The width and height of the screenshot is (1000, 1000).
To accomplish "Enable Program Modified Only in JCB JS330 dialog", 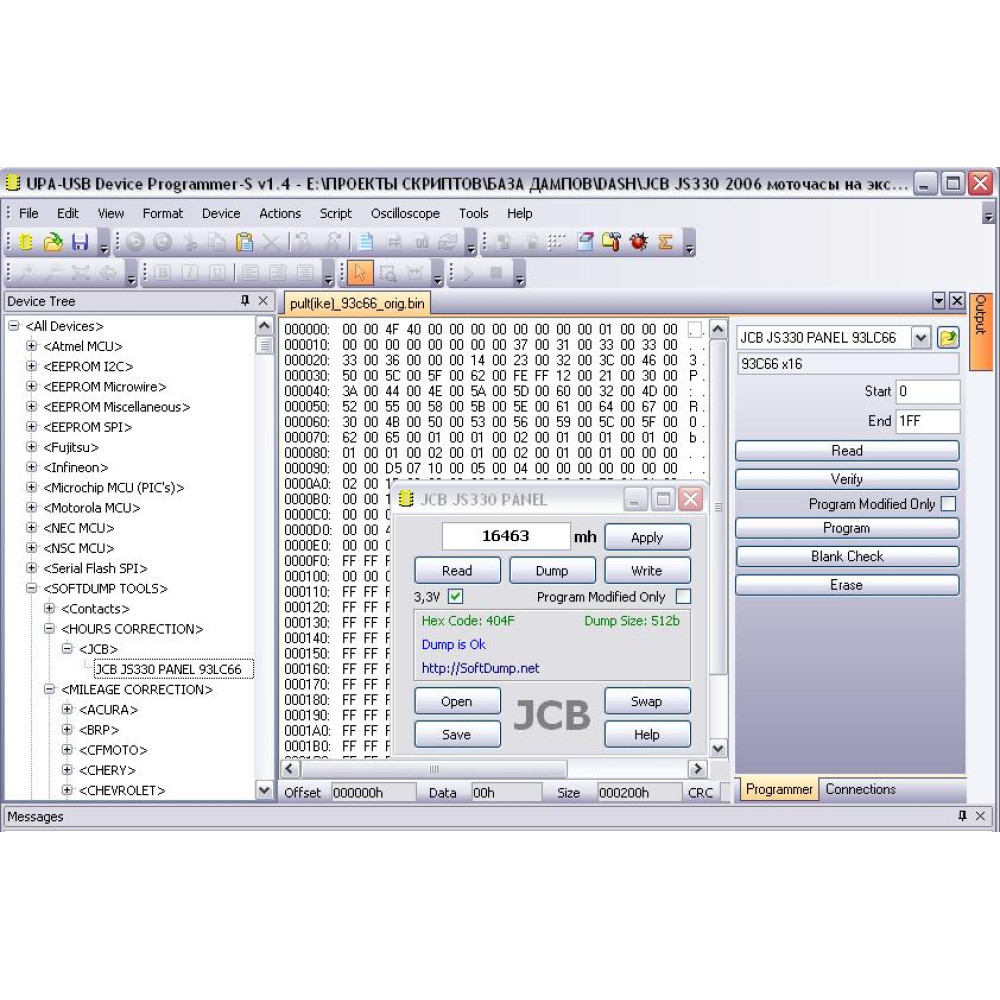I will [683, 596].
